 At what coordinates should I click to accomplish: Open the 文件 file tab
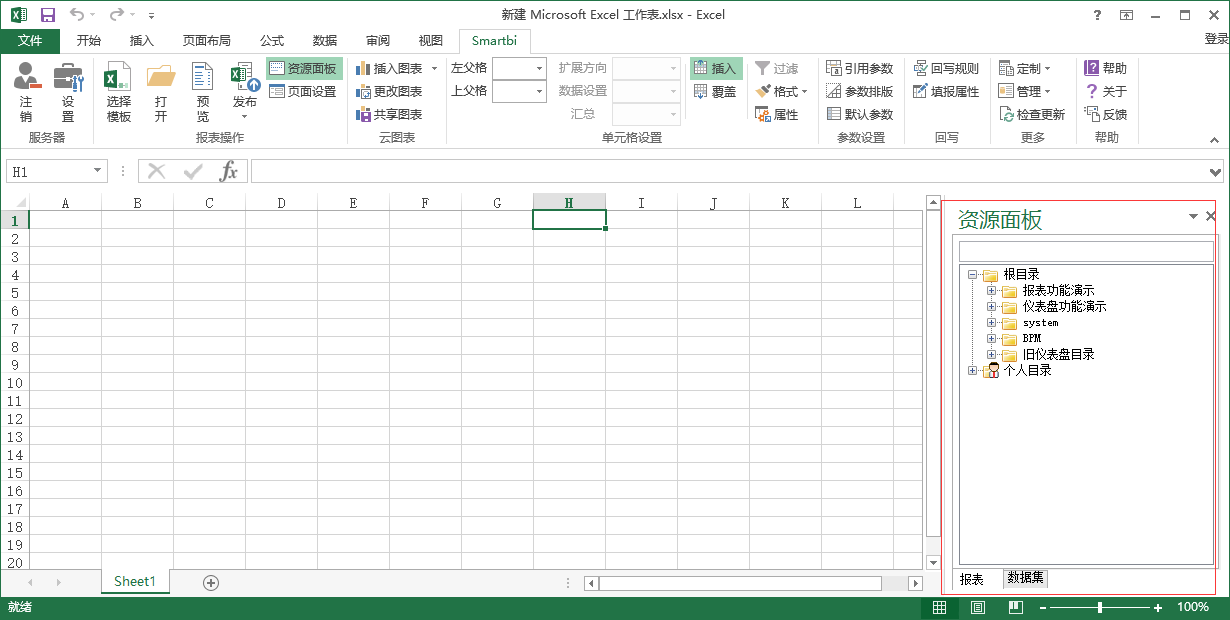click(x=30, y=40)
